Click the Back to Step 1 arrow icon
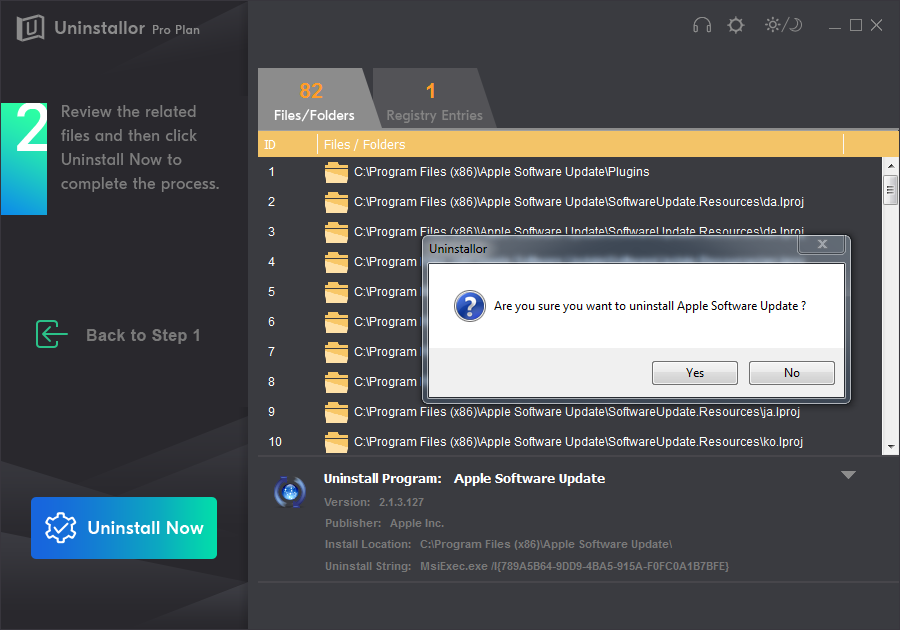Viewport: 900px width, 630px height. point(52,335)
